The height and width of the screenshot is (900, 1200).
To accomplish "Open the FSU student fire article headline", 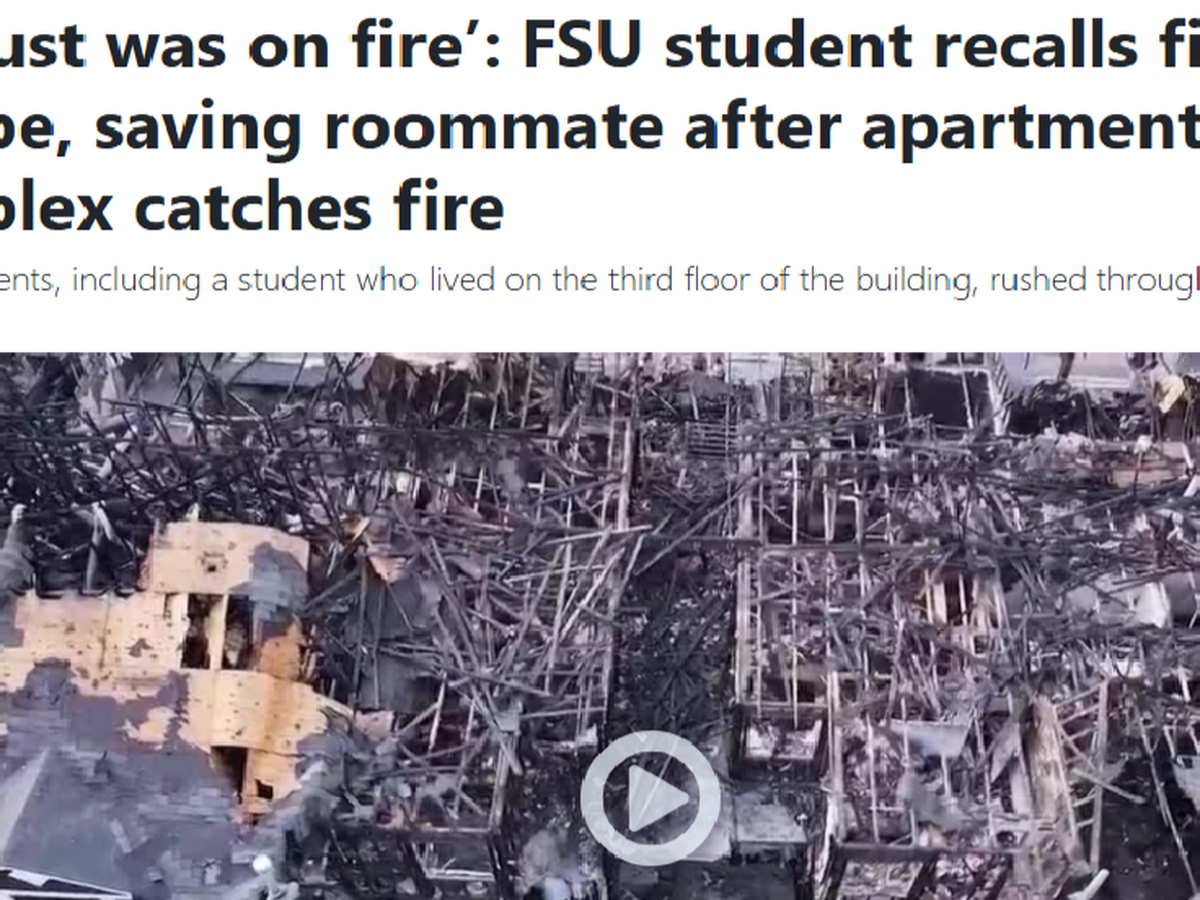I will (600, 125).
